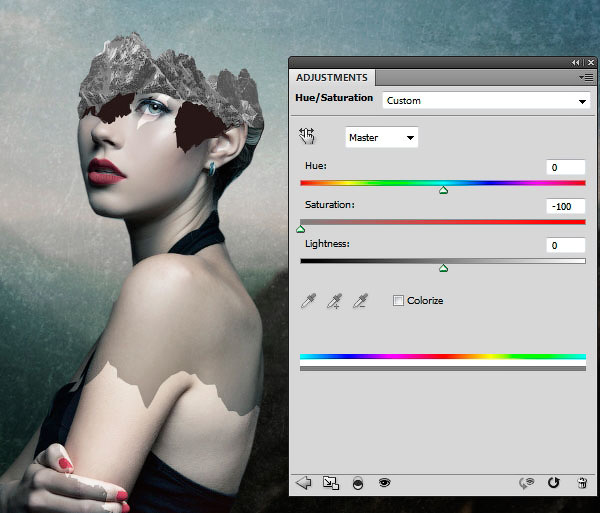Open the Custom preset dropdown
The image size is (600, 513).
486,101
